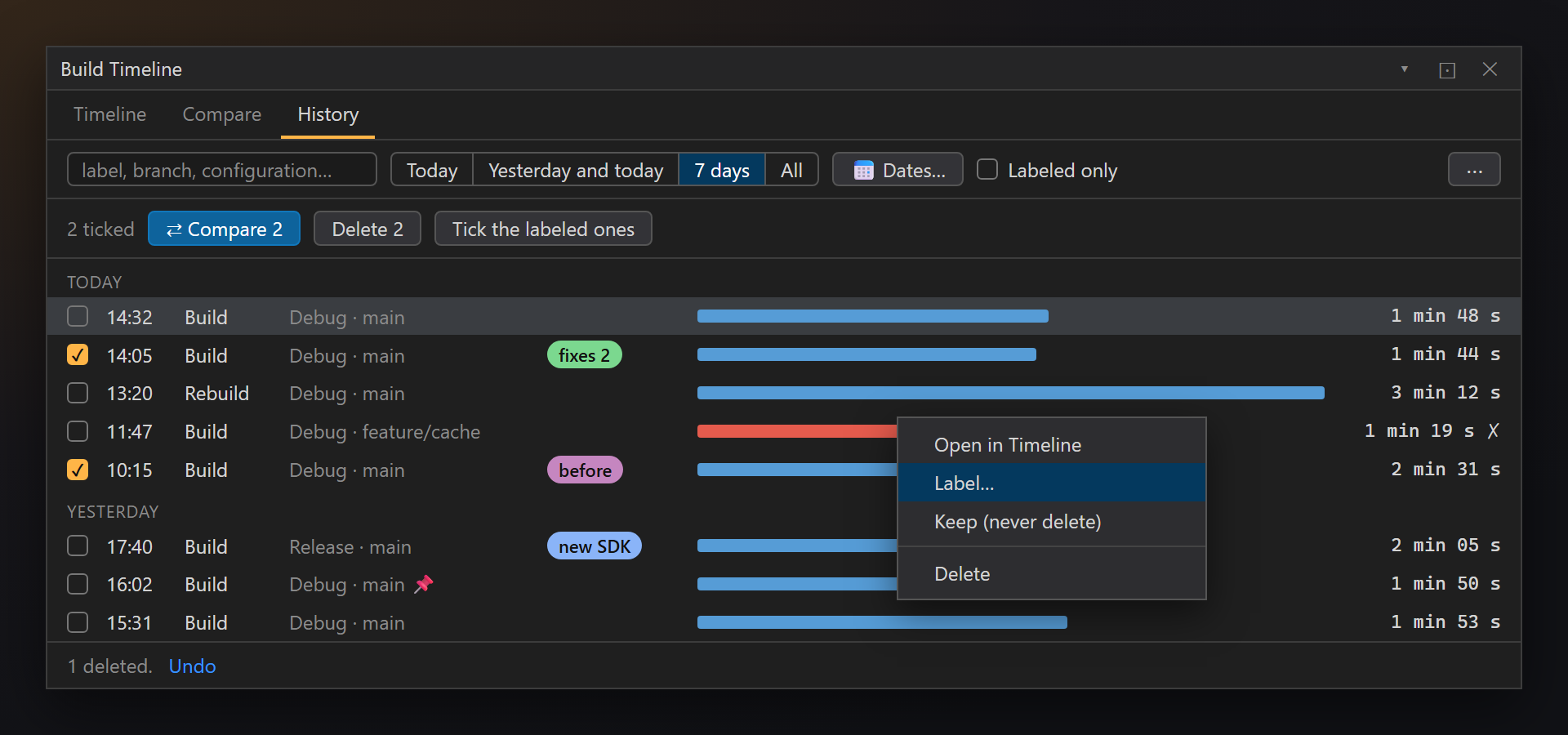Click the Compare 2 button
1568x735 pixels.
coord(224,229)
